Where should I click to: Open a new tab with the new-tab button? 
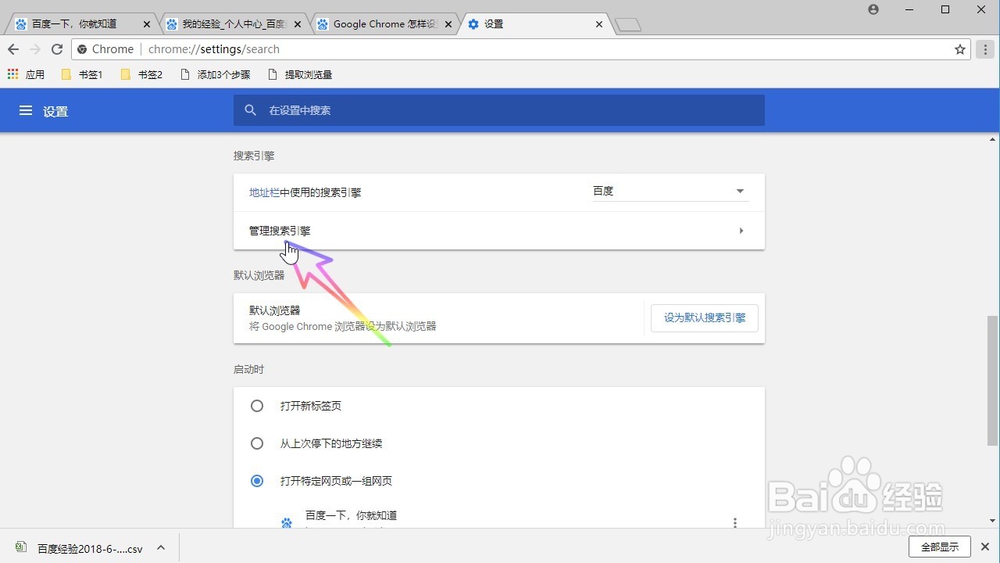tap(628, 25)
